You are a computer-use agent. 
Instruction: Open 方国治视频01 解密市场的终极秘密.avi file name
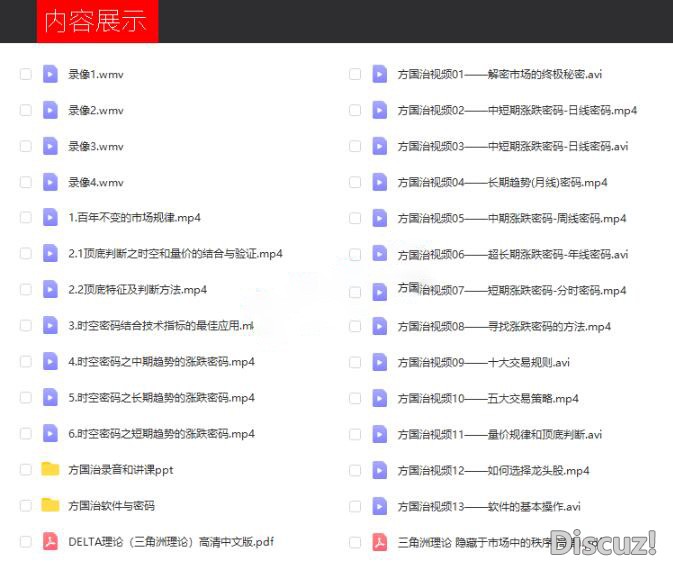500,74
